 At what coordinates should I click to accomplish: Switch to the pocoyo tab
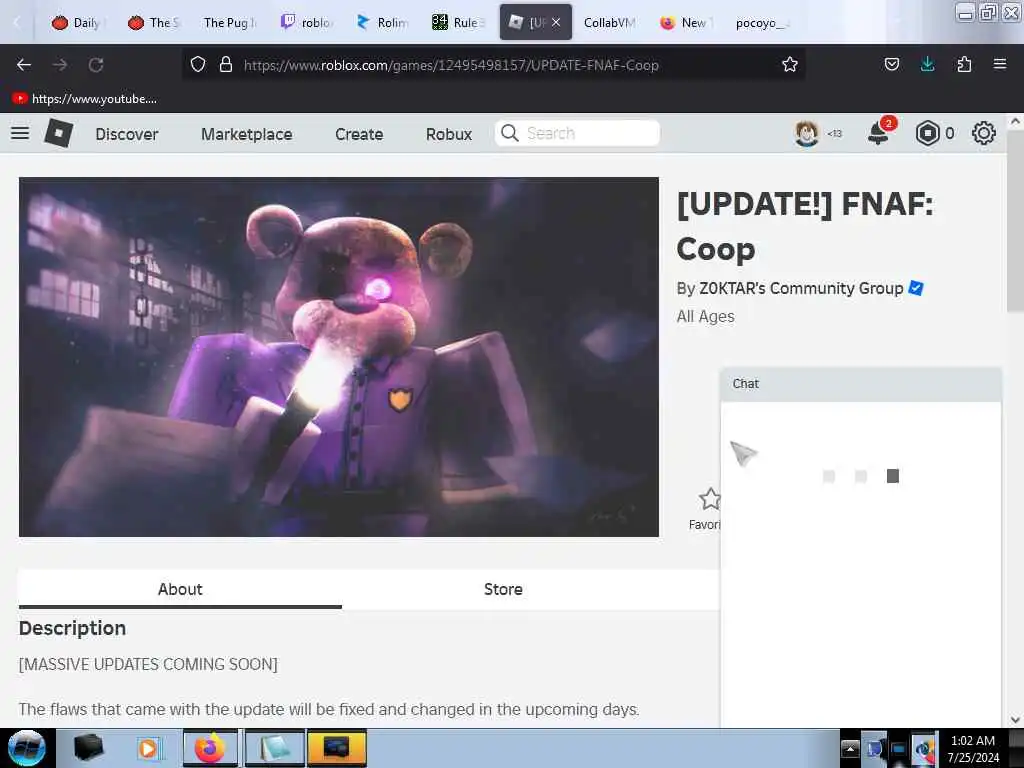(x=761, y=22)
